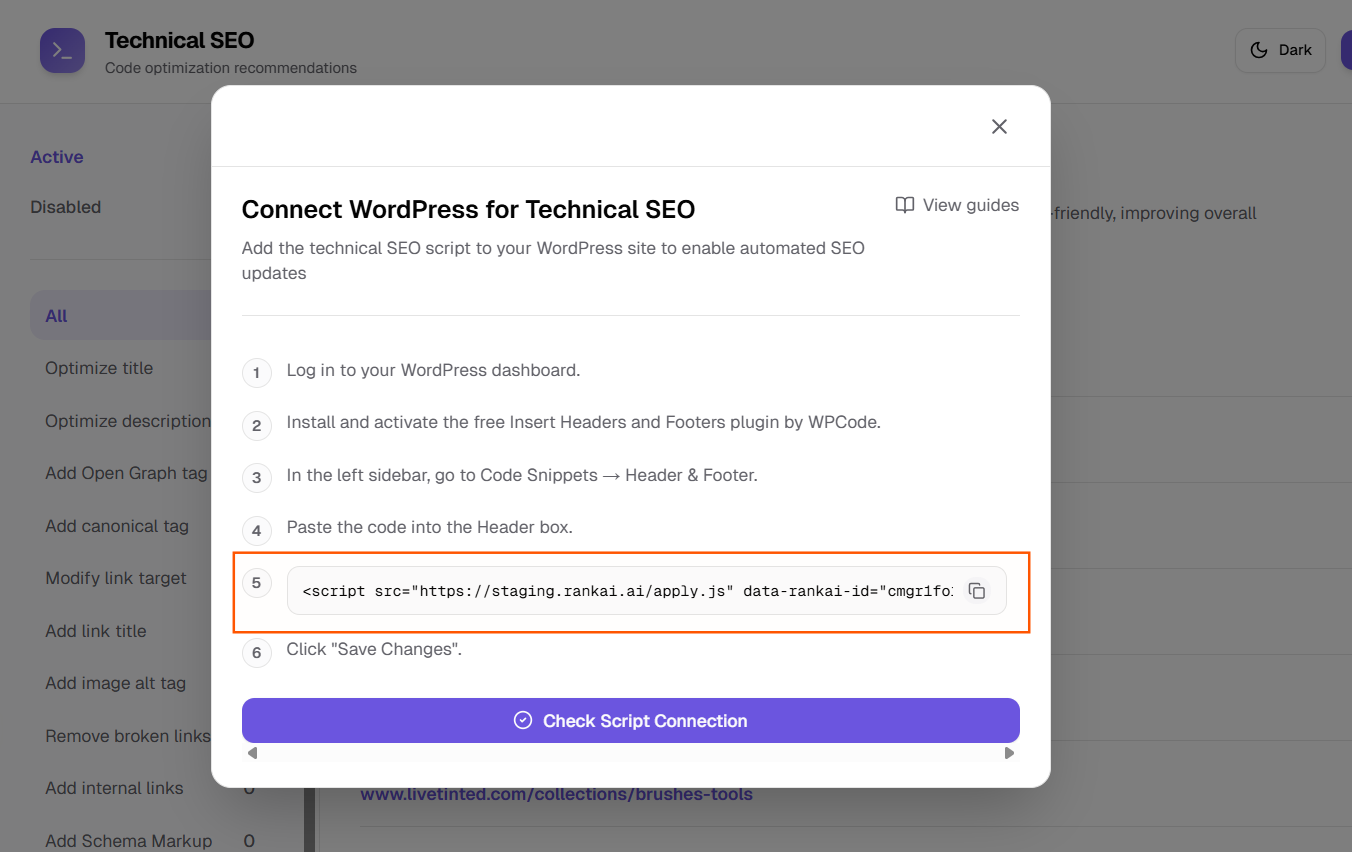
Task: Toggle Dark mode button
Action: (1280, 50)
